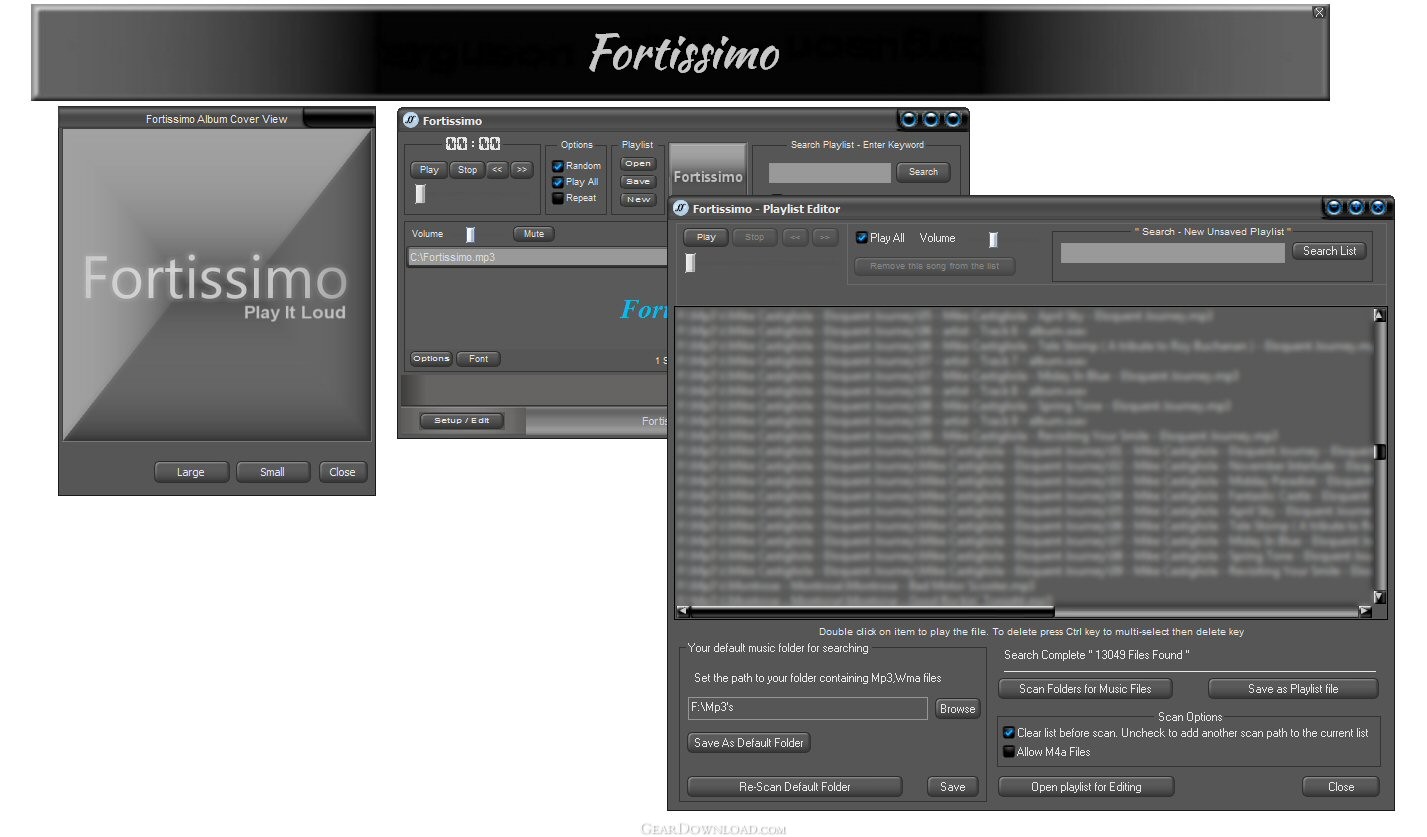The width and height of the screenshot is (1427, 837).
Task: Skip to next track in main Fortissimo window
Action: click(x=521, y=170)
